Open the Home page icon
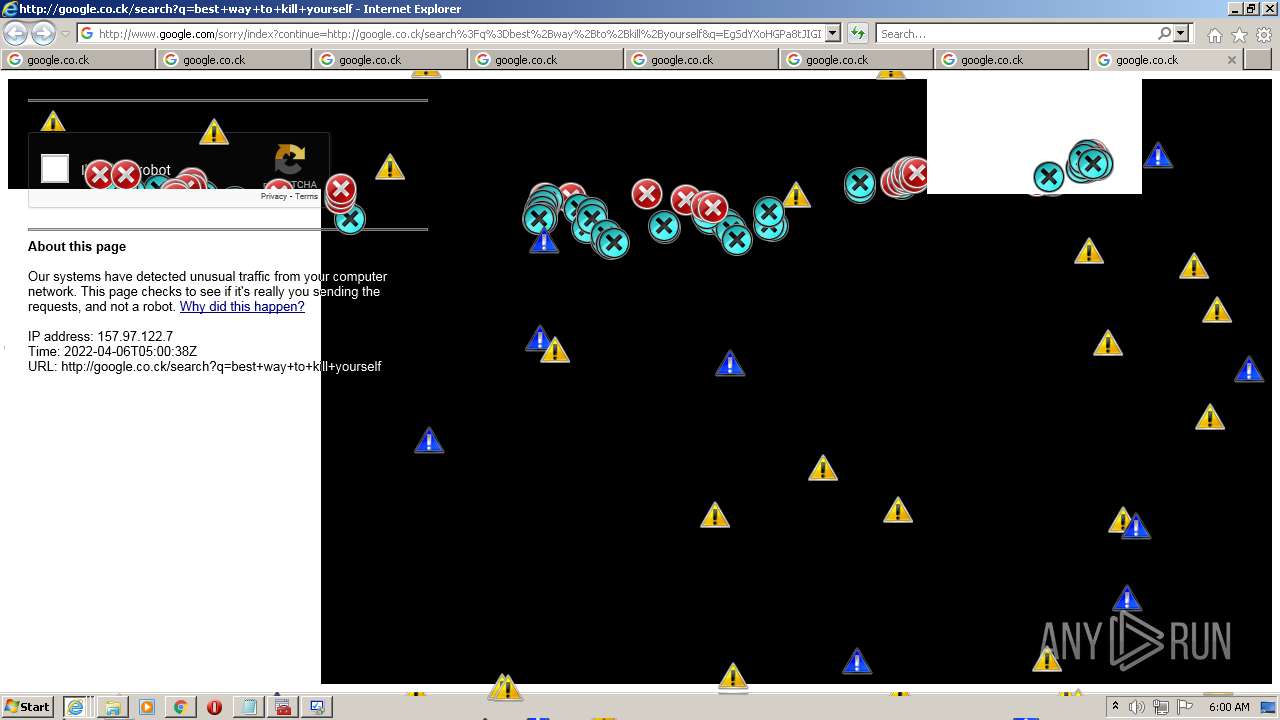1280x720 pixels. (x=1214, y=35)
